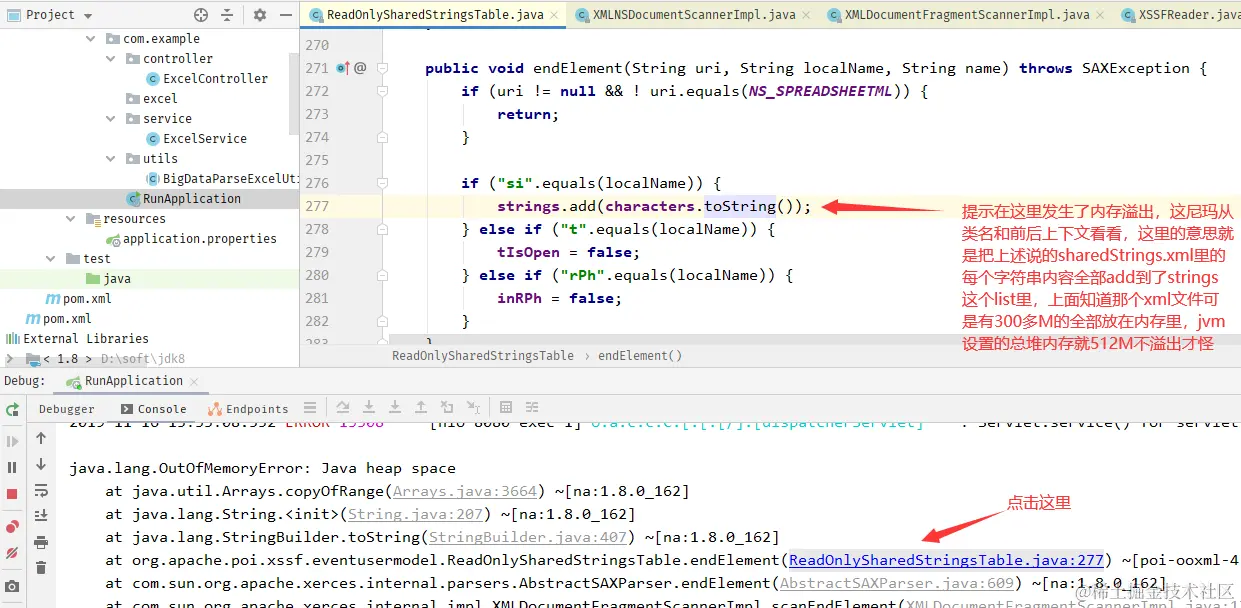Click the up arrow in console sidebar
This screenshot has width=1241, height=608.
point(41,438)
